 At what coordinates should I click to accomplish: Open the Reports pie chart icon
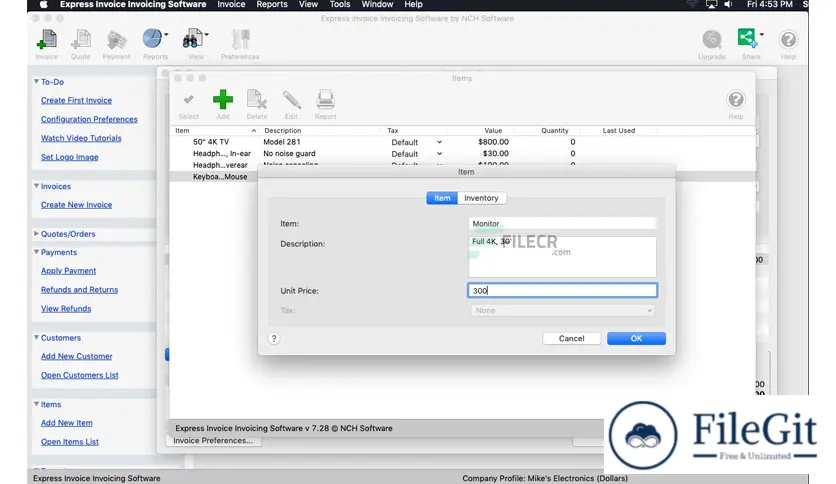point(152,39)
